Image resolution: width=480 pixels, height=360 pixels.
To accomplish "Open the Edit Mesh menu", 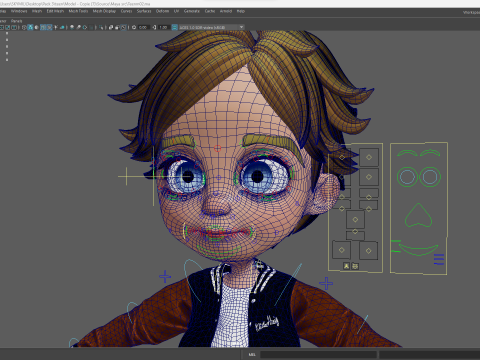I will [55, 11].
